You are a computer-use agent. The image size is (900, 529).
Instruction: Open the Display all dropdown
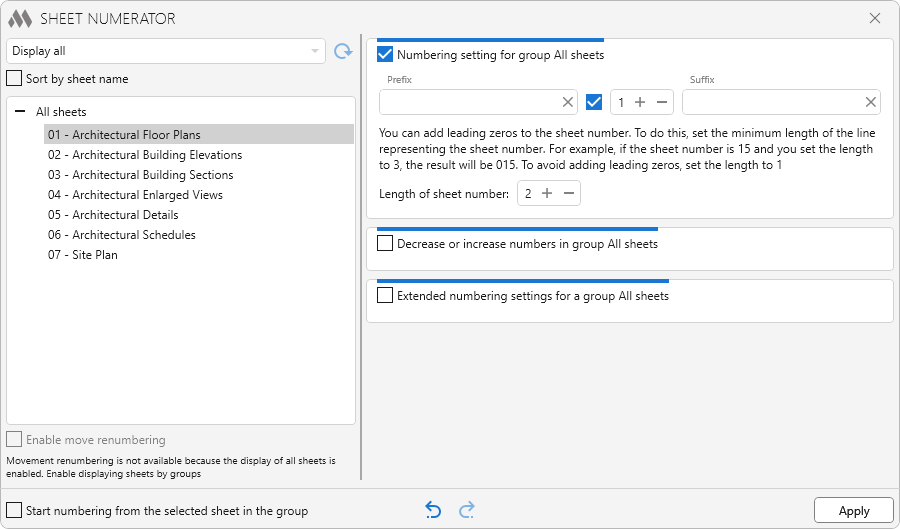(165, 51)
